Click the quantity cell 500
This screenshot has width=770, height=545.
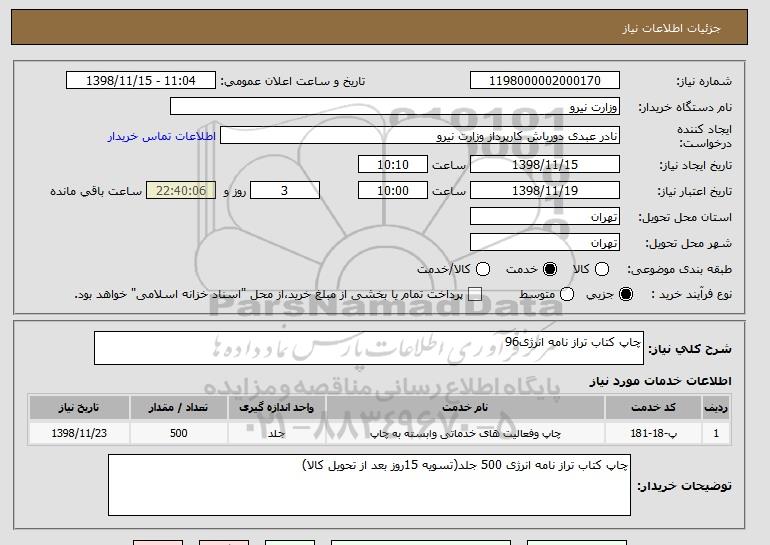coord(178,433)
